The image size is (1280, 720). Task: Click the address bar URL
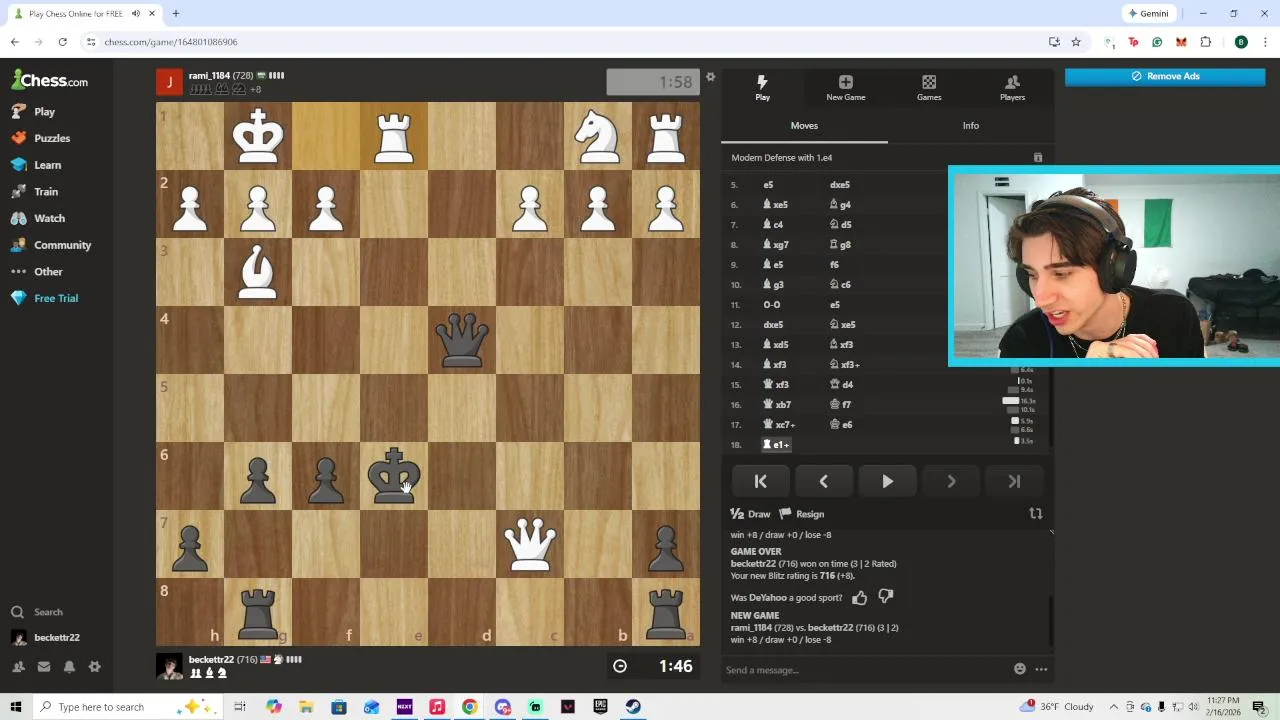171,42
